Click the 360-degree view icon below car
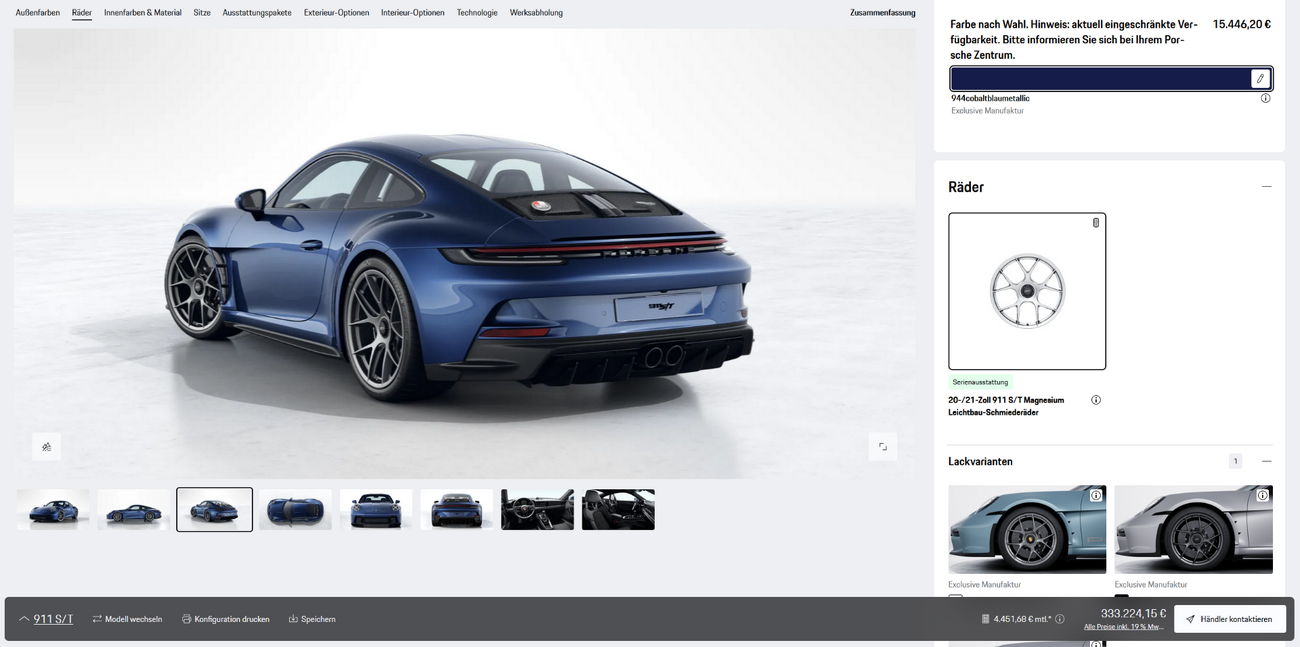 click(x=46, y=447)
